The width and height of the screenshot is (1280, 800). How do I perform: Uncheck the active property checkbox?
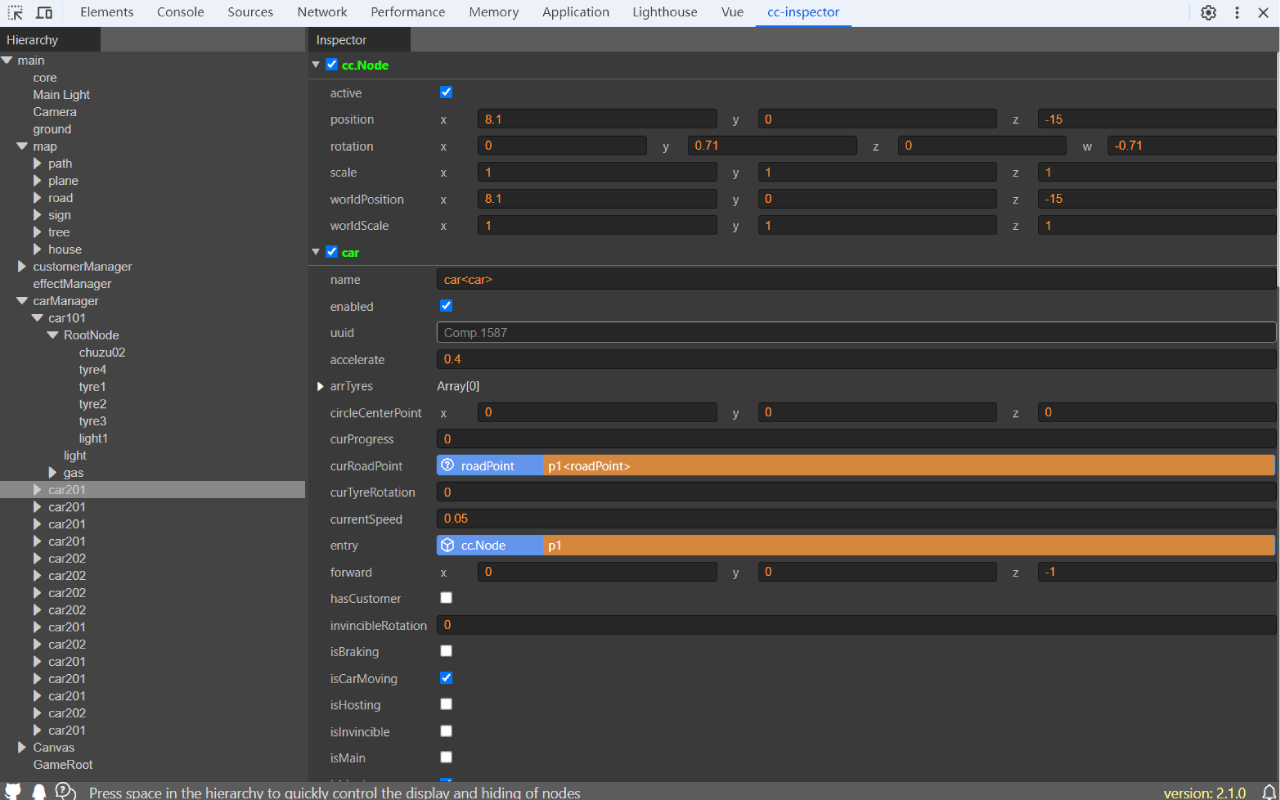pos(445,92)
